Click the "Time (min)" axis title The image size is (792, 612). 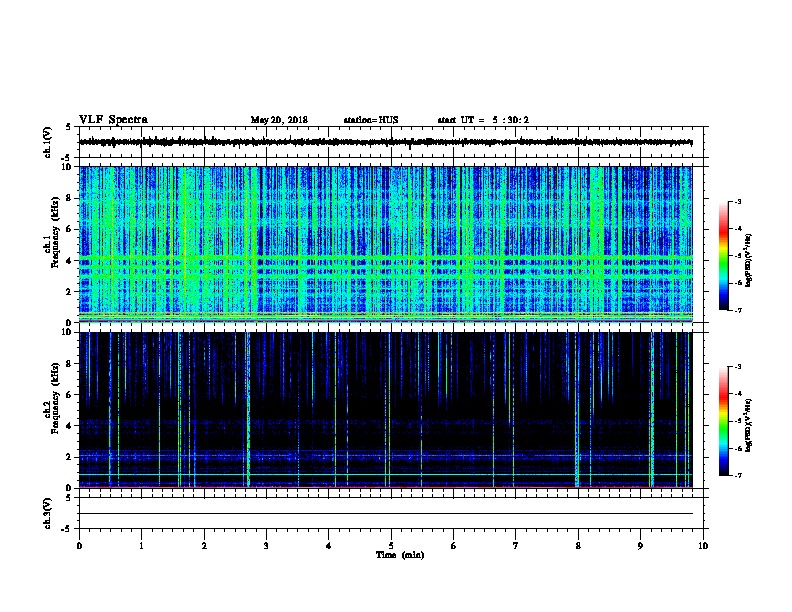[x=400, y=555]
